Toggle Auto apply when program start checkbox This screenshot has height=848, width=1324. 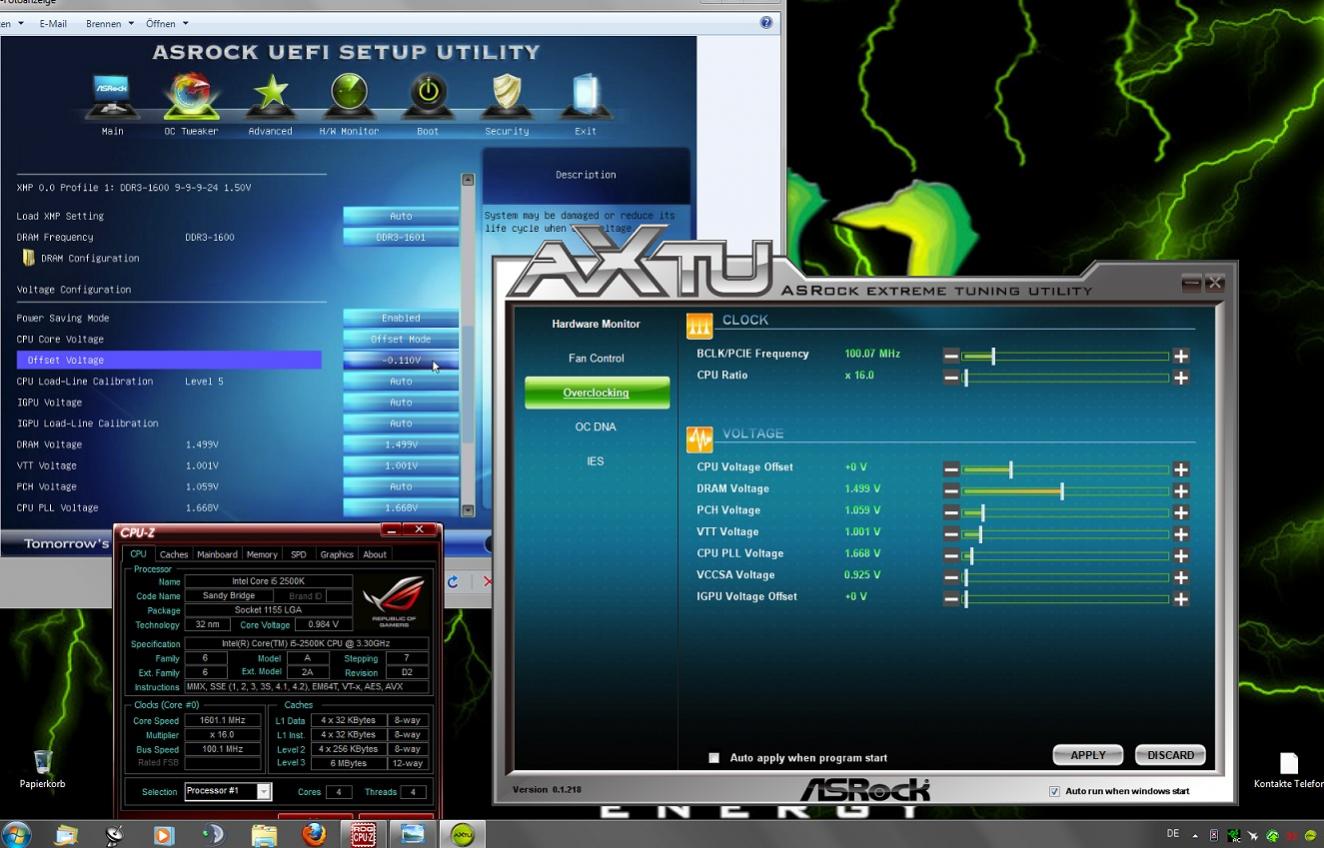tap(714, 758)
